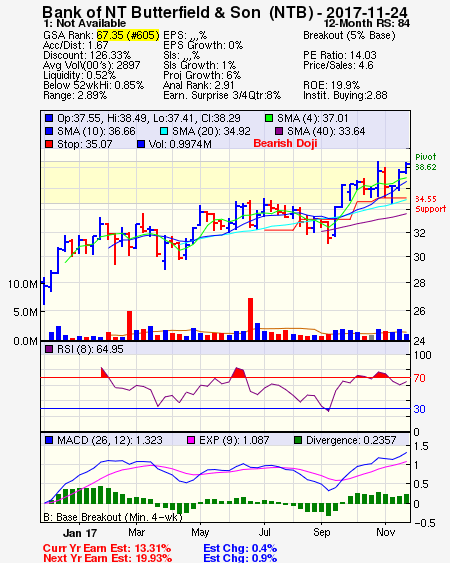Click the 34.55 Support label
The image size is (450, 563).
(430, 204)
